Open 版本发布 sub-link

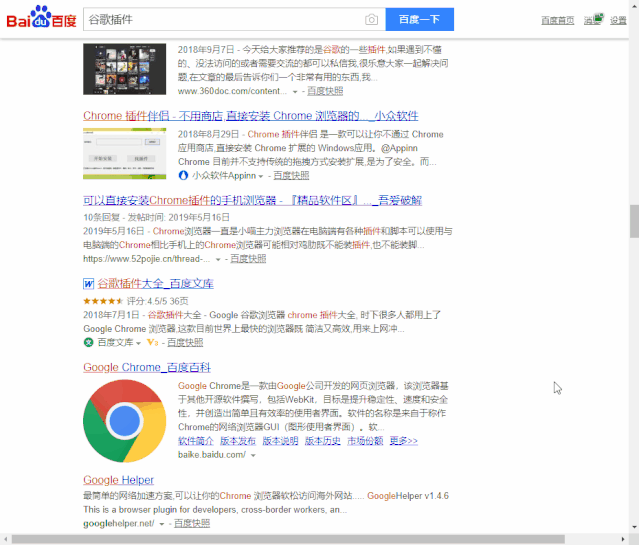[238, 441]
